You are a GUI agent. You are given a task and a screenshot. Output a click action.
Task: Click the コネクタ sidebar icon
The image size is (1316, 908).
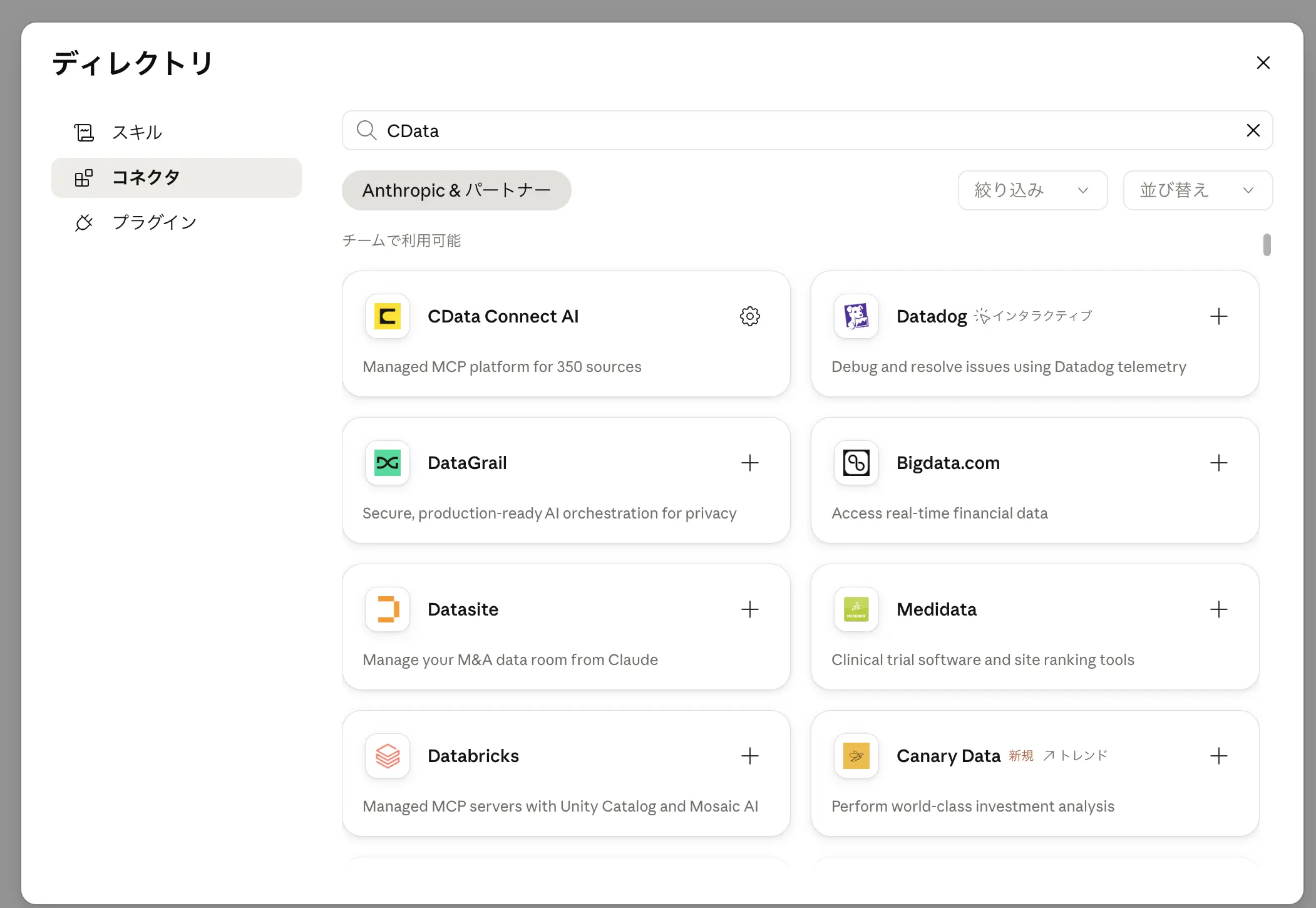click(x=84, y=178)
